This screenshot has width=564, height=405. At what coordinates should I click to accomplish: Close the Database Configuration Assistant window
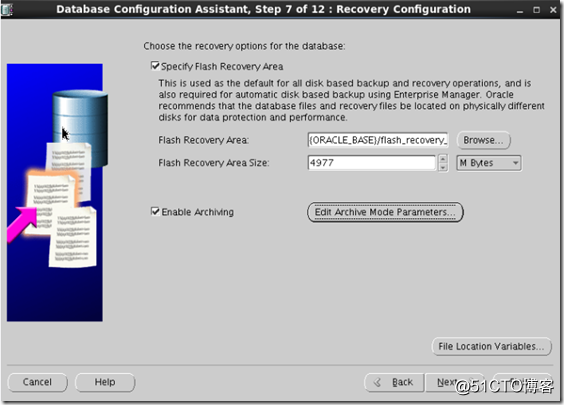click(553, 10)
